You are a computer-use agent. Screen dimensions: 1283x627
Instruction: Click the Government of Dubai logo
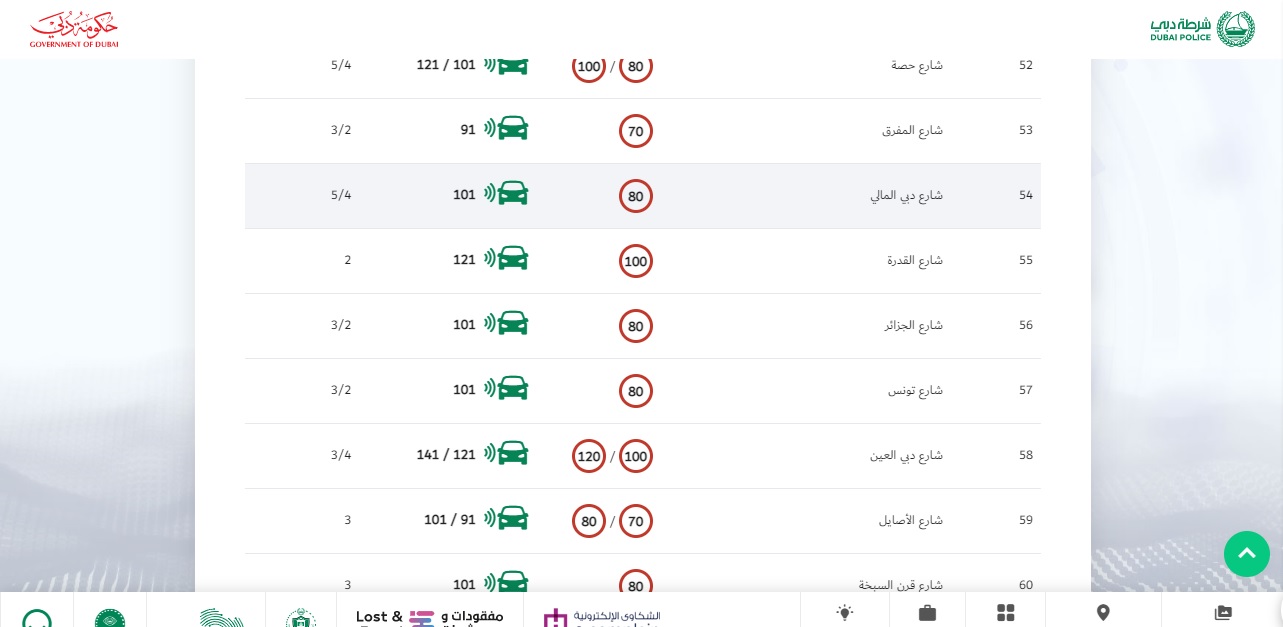(74, 30)
